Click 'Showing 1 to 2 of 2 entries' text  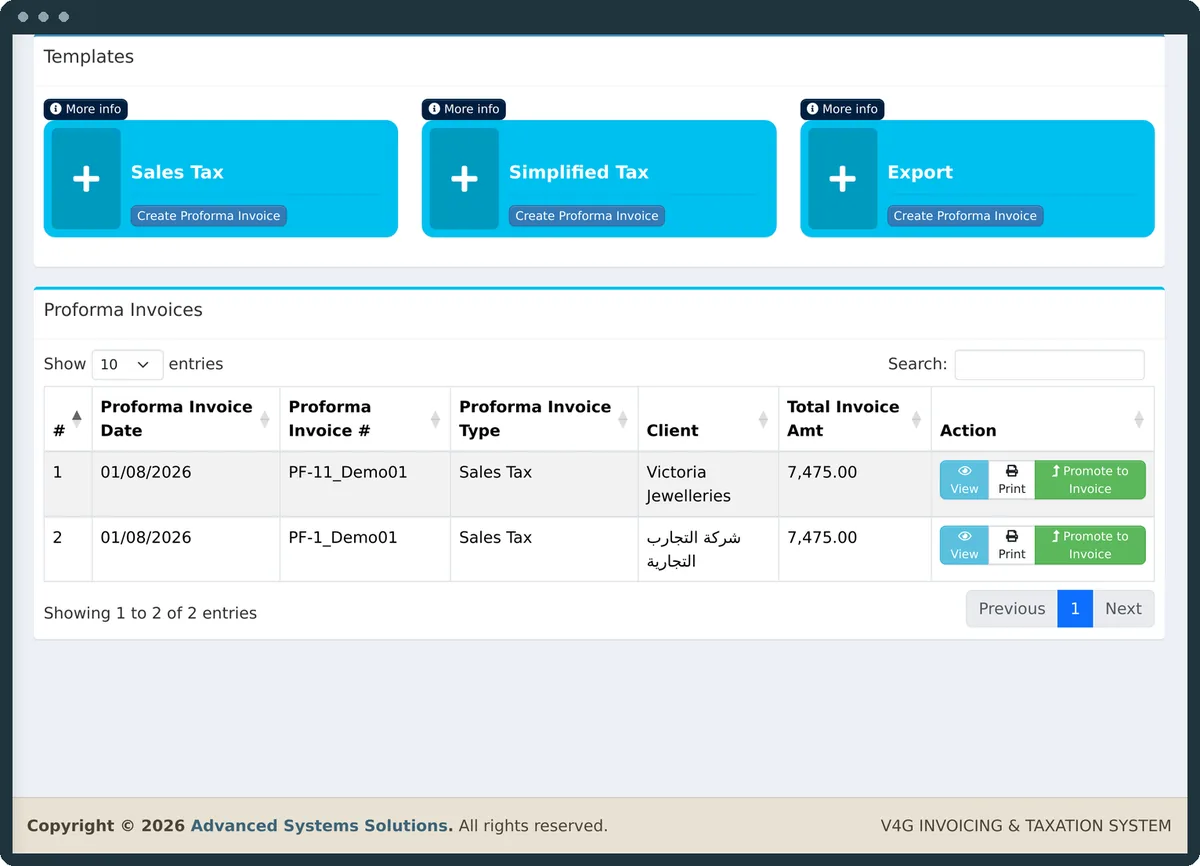[150, 613]
